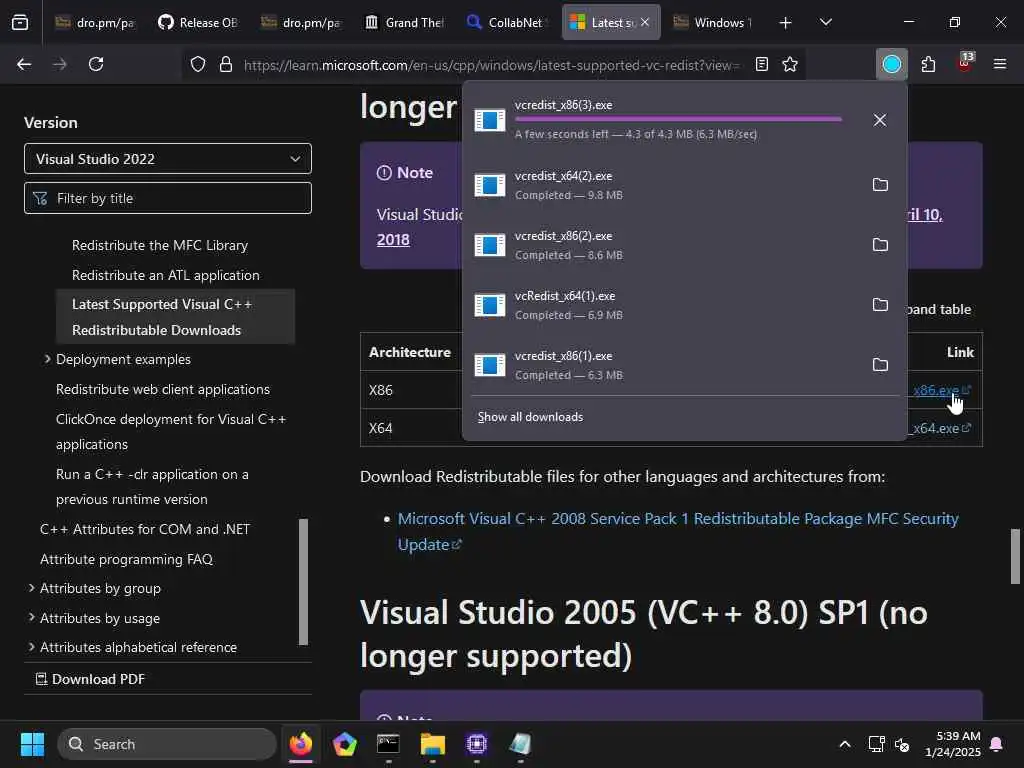
Task: Select Latest Supported Visual C++ Redistributable Downloads
Action: coord(175,317)
